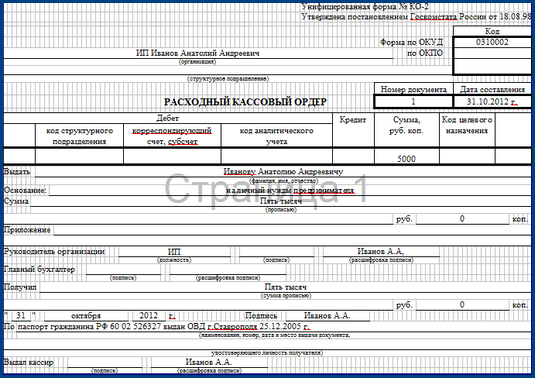
Task: Select the empty ОКПО code cell
Action: (492, 53)
